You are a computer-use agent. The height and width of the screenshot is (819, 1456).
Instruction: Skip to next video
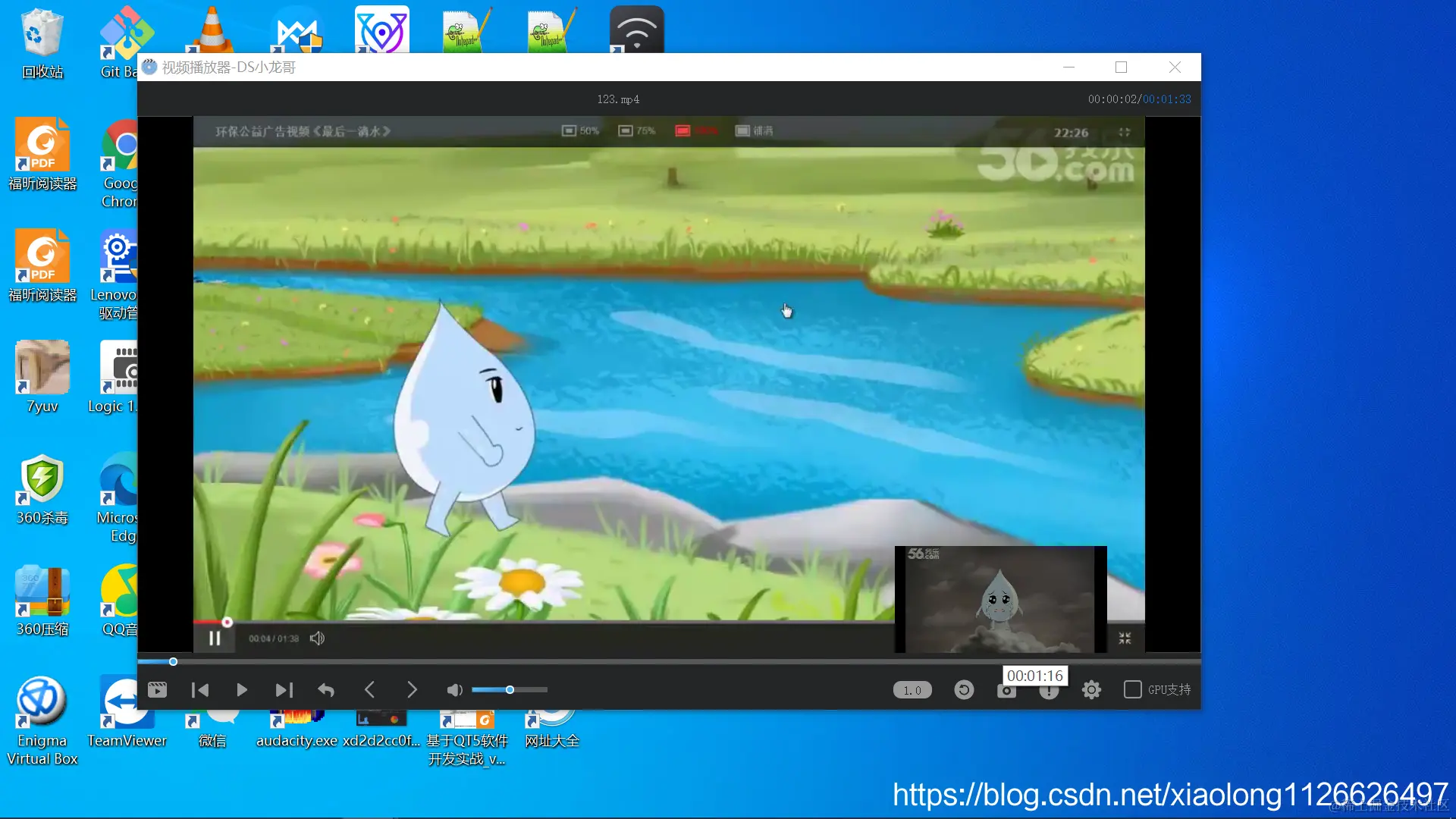[284, 690]
